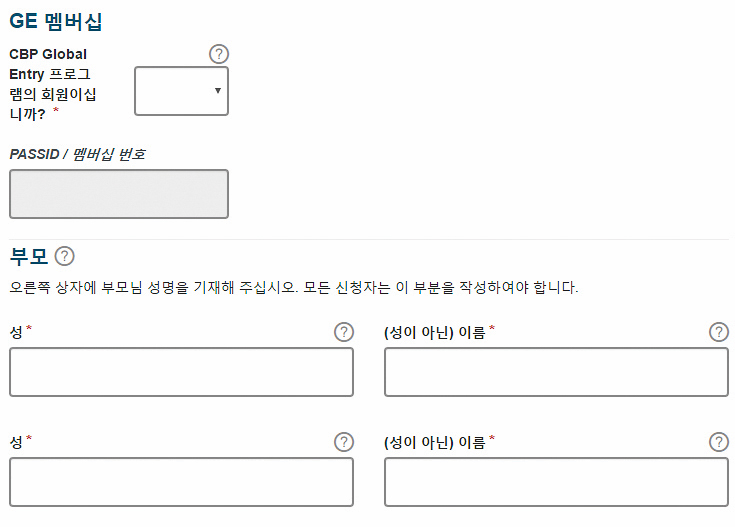Open help for CBP Global Entry membership question
The height and width of the screenshot is (527, 735).
[219, 54]
